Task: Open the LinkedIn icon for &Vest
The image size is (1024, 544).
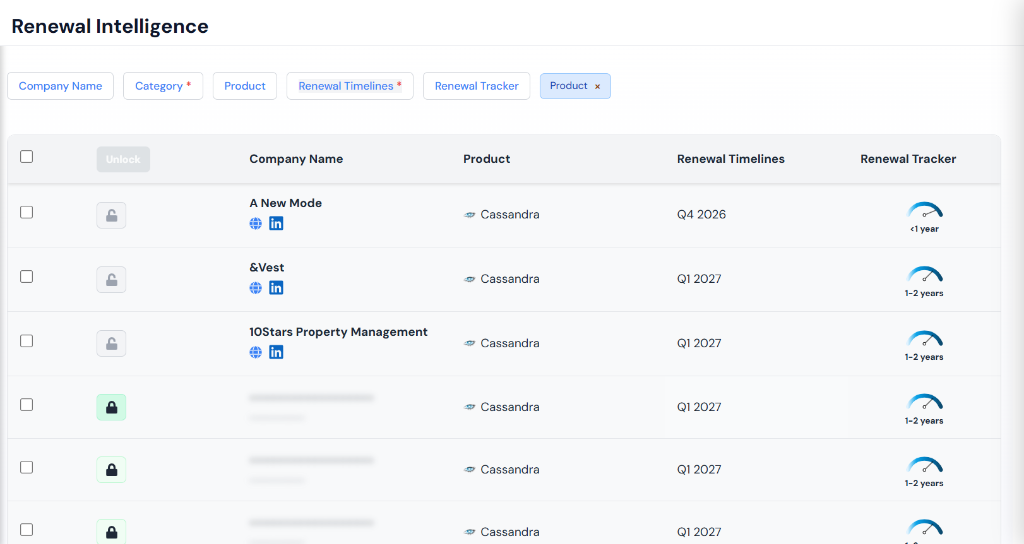Action: 276,288
